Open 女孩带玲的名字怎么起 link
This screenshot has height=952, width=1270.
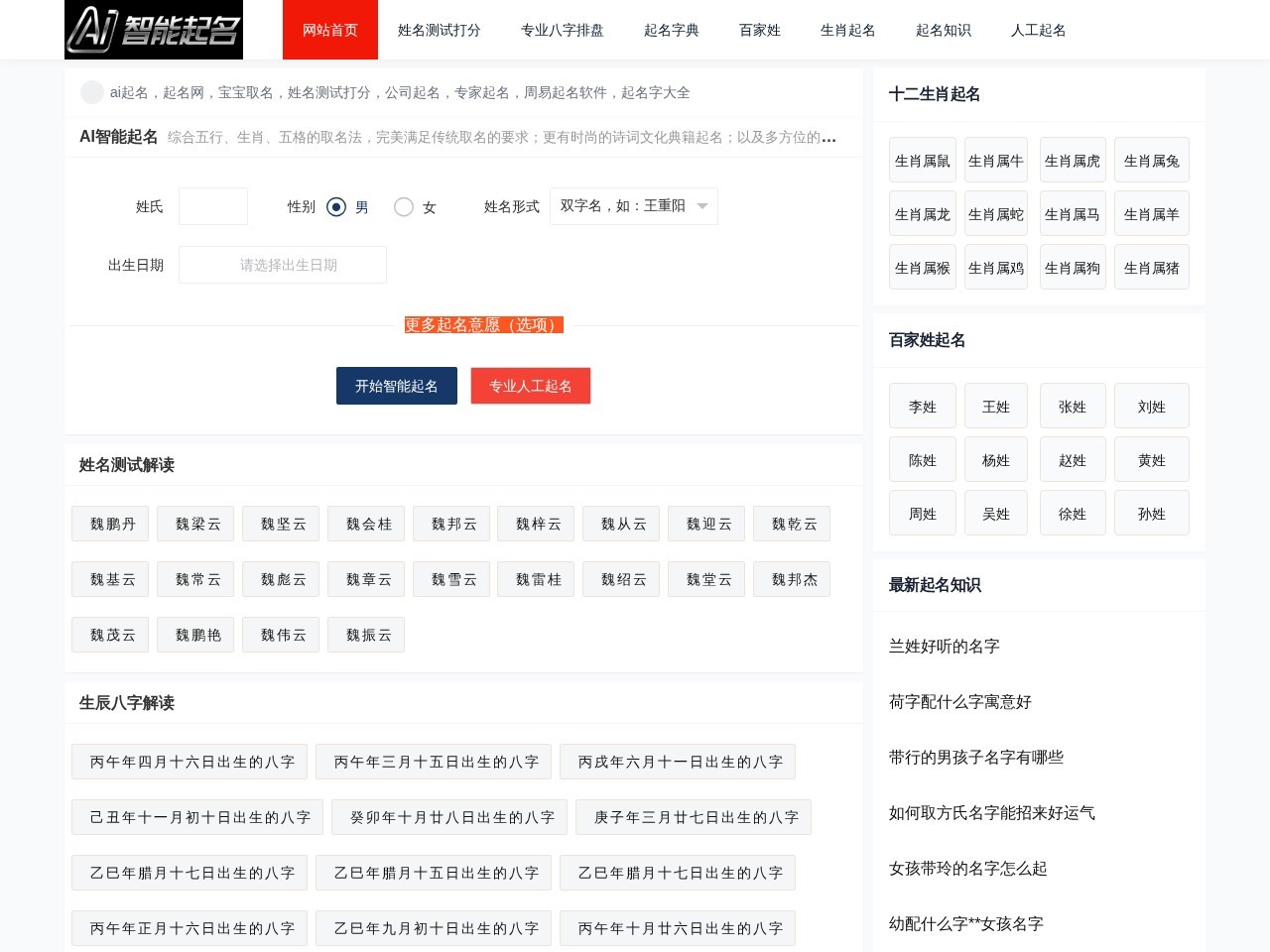[x=968, y=868]
